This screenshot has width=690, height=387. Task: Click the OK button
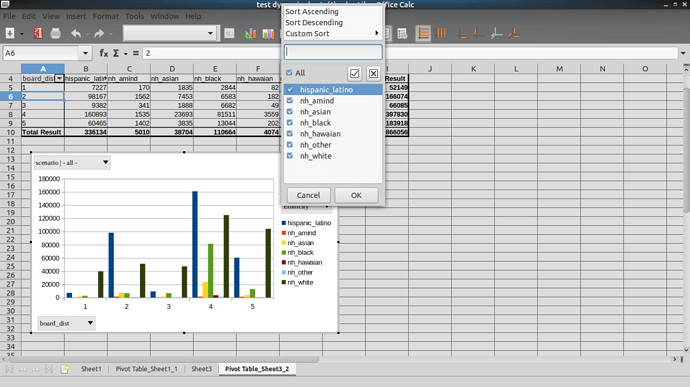356,195
